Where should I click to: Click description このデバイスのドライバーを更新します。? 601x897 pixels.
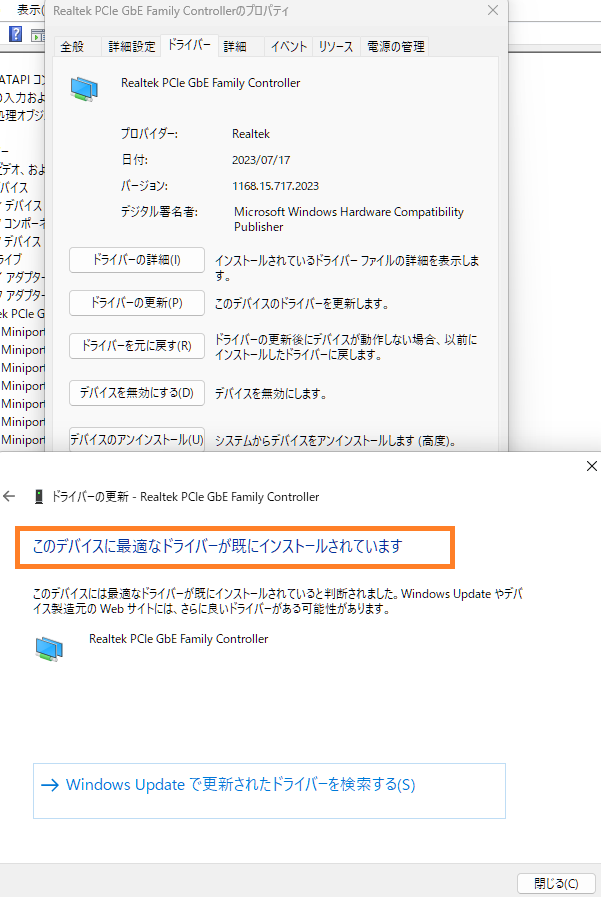(x=302, y=303)
